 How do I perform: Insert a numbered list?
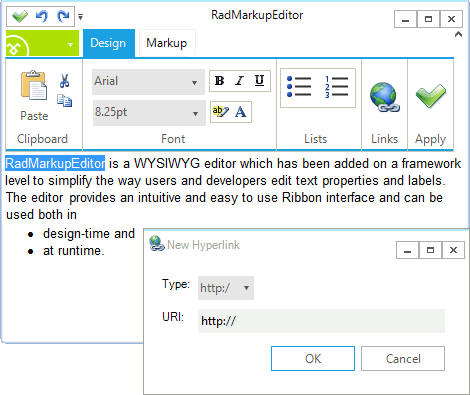click(336, 87)
